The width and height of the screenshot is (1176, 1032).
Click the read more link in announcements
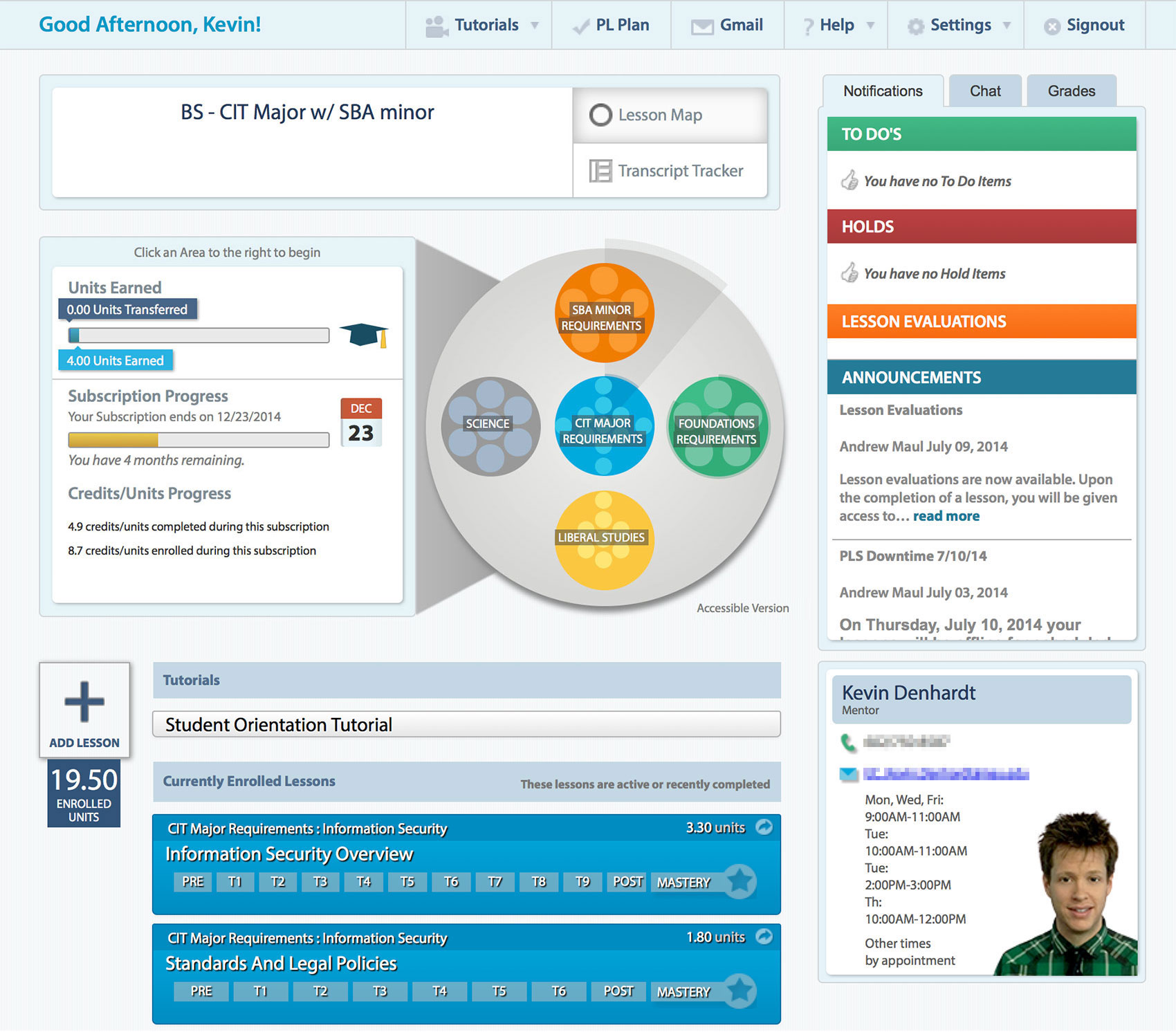pos(946,516)
